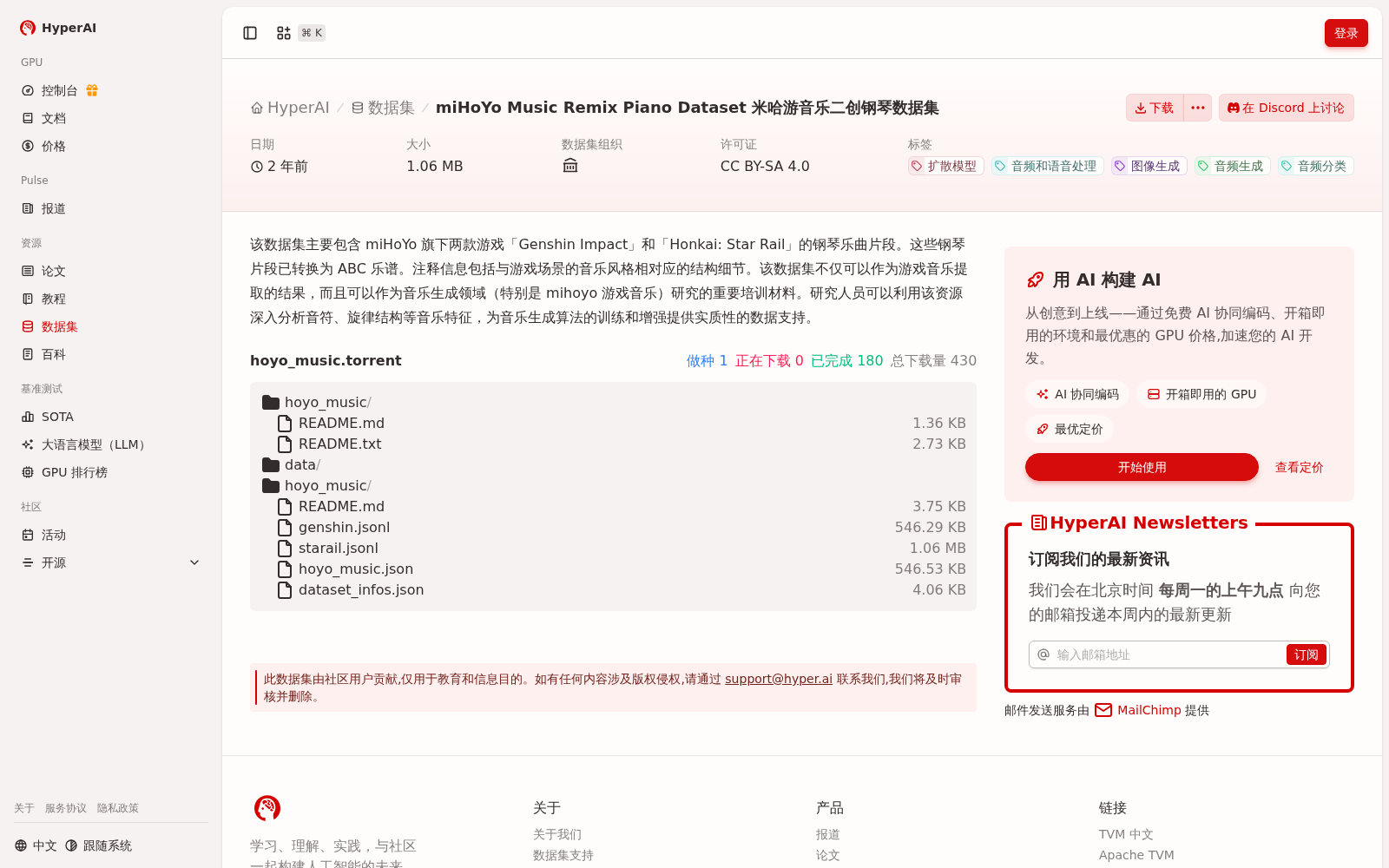
Task: Click the hoyo_music.json file icon
Action: (x=285, y=569)
